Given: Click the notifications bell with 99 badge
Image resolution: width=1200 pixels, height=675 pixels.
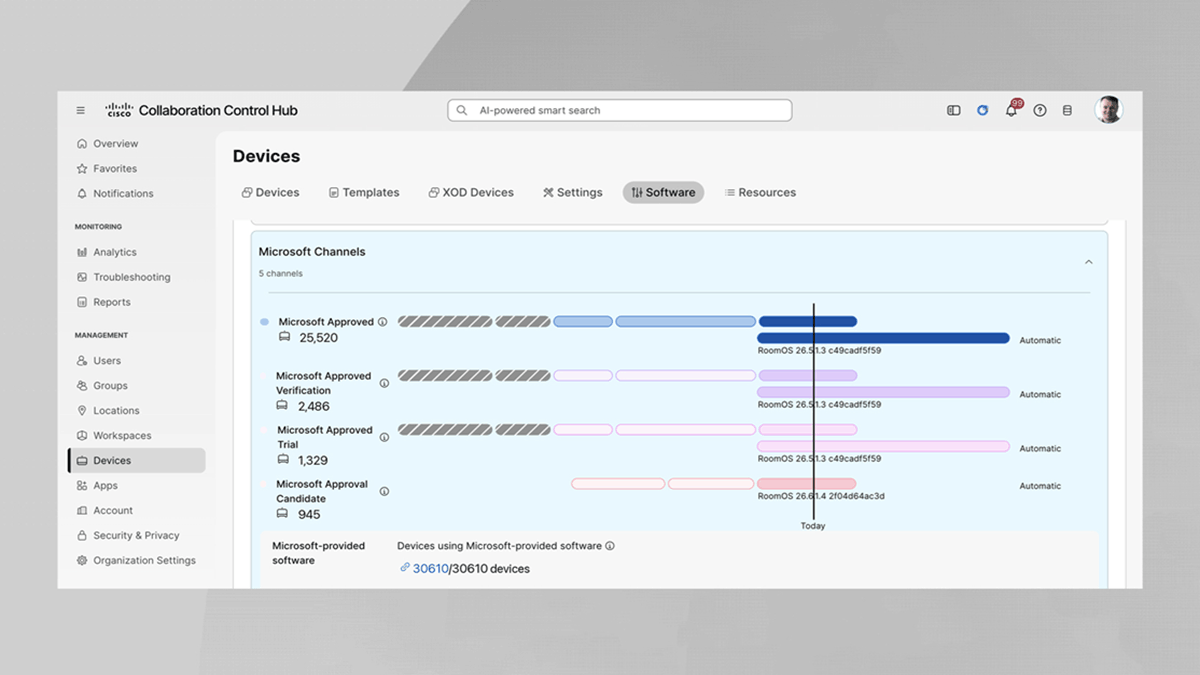Looking at the screenshot, I should point(1012,109).
